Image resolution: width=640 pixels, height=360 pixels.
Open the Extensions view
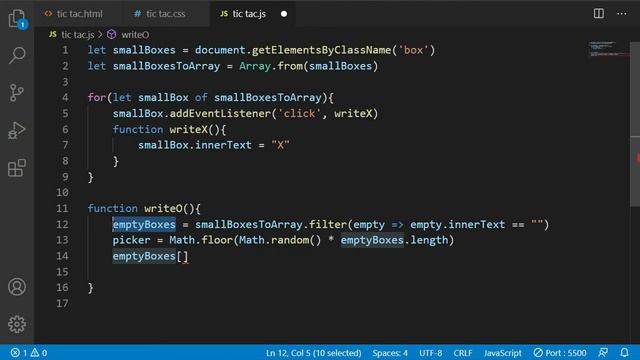[17, 168]
